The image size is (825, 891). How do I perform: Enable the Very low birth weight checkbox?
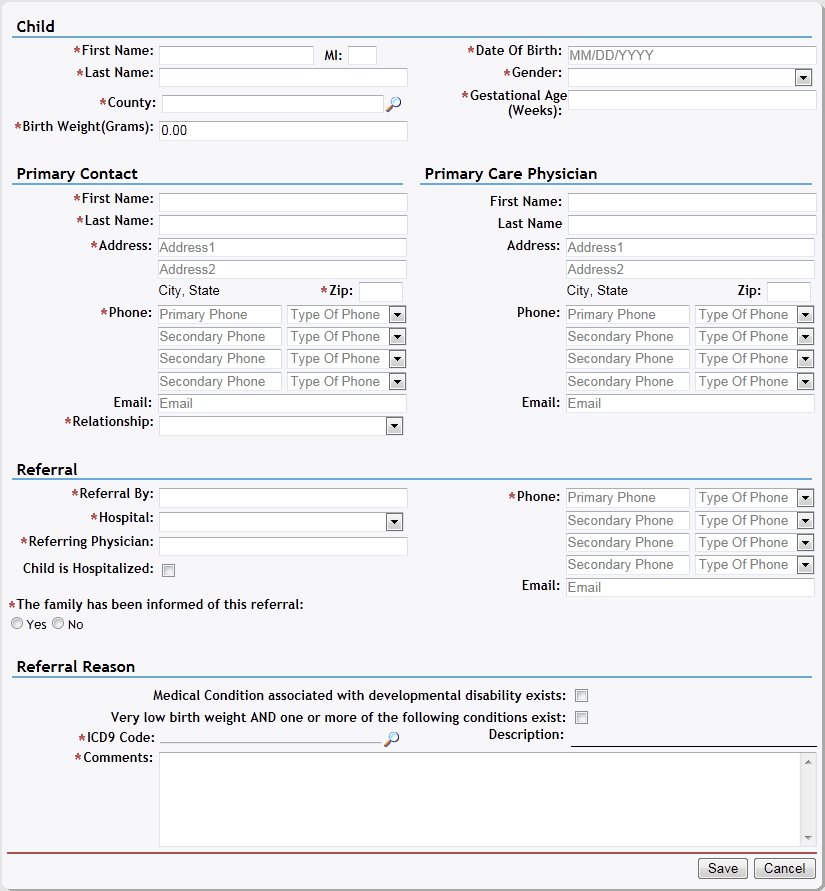click(580, 718)
